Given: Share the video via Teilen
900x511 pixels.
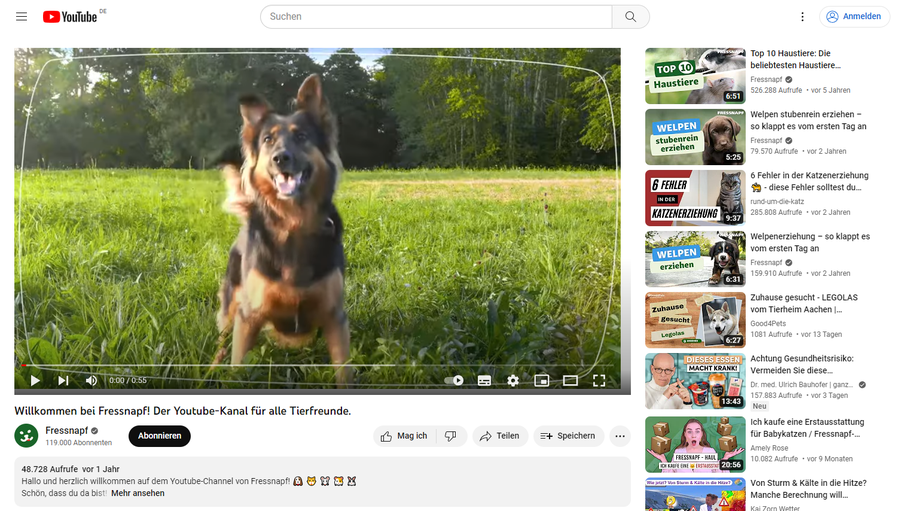Looking at the screenshot, I should (x=500, y=436).
